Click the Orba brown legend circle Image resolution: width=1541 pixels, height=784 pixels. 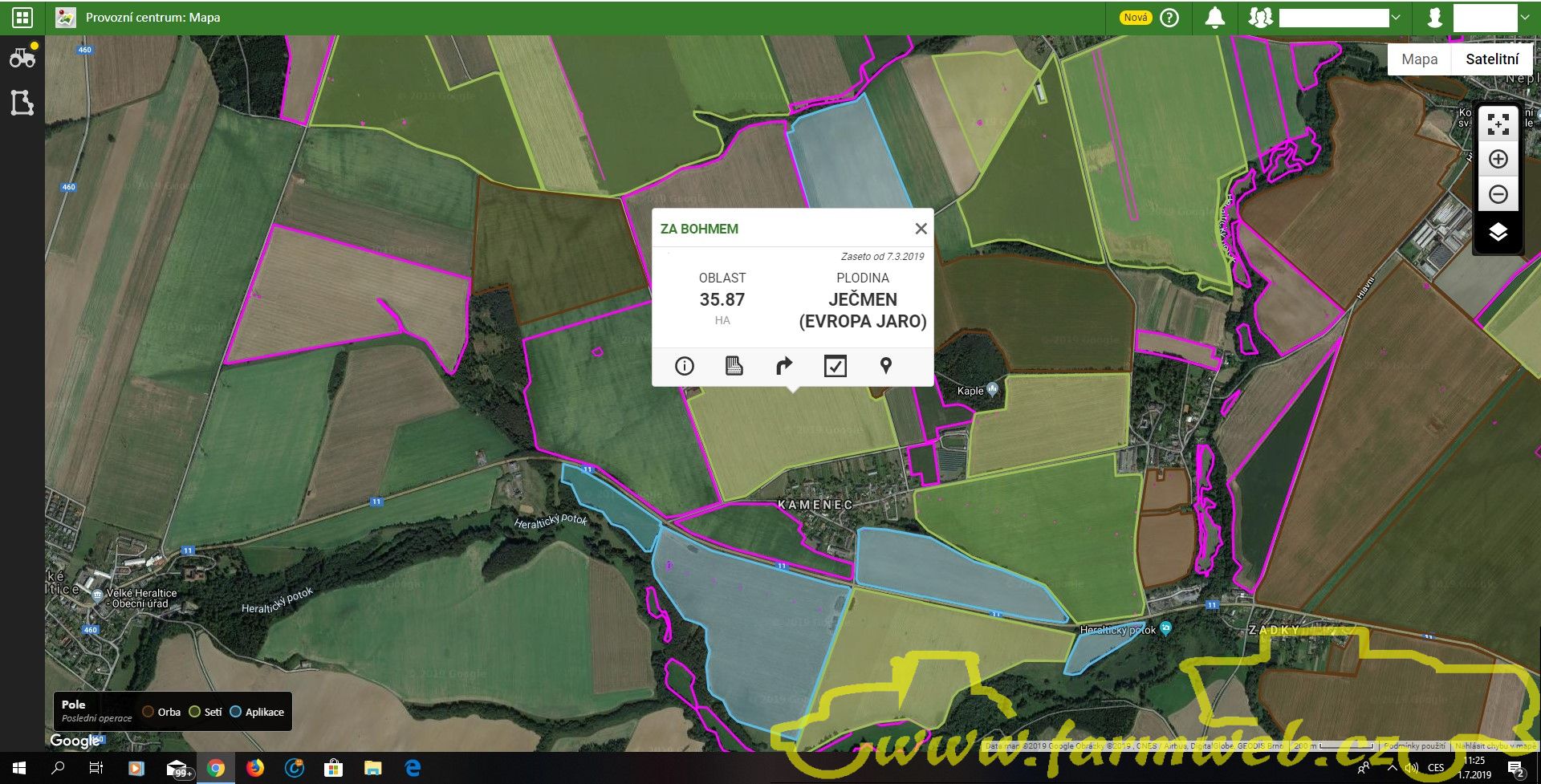(x=148, y=712)
